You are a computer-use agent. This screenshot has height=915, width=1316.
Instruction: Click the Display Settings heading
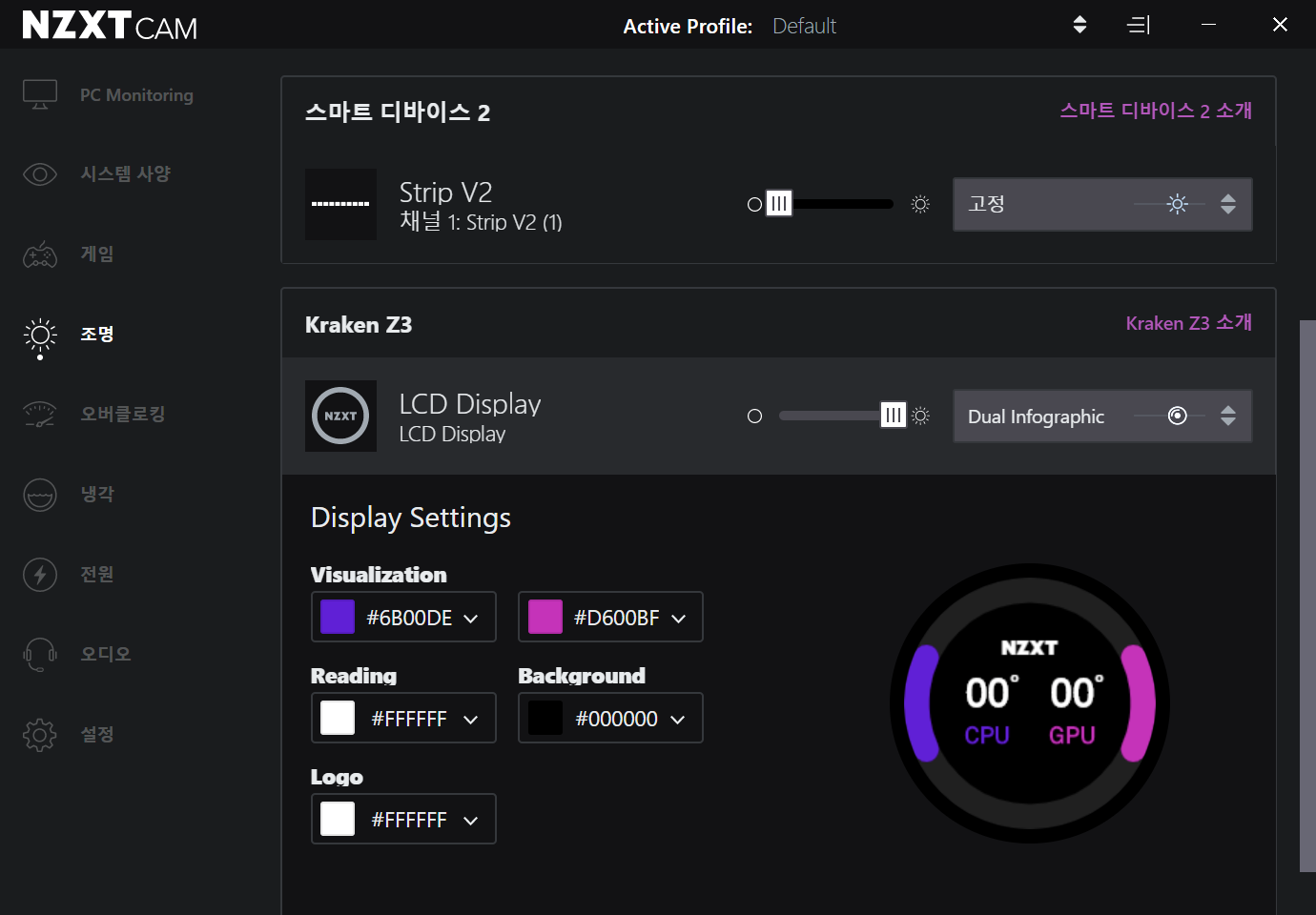tap(411, 518)
